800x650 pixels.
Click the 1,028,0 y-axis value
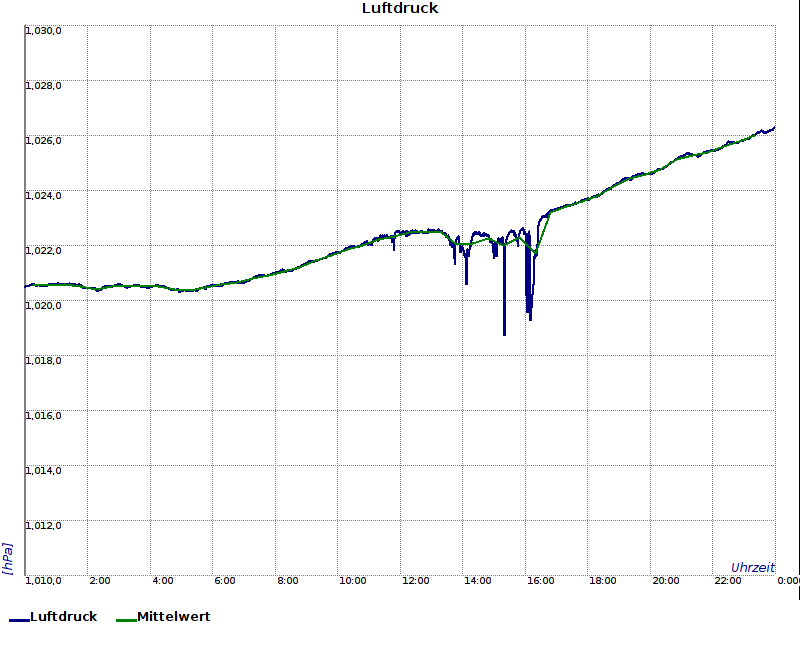pyautogui.click(x=43, y=86)
